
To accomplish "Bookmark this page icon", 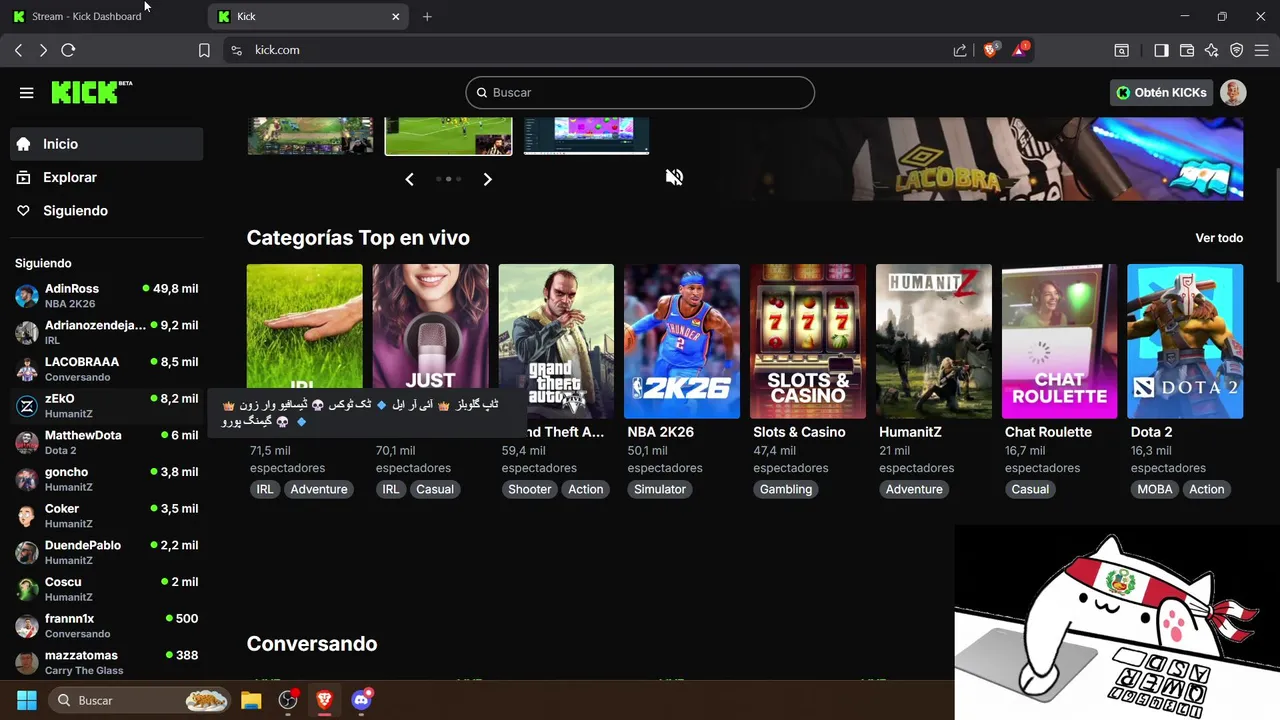I will (204, 50).
